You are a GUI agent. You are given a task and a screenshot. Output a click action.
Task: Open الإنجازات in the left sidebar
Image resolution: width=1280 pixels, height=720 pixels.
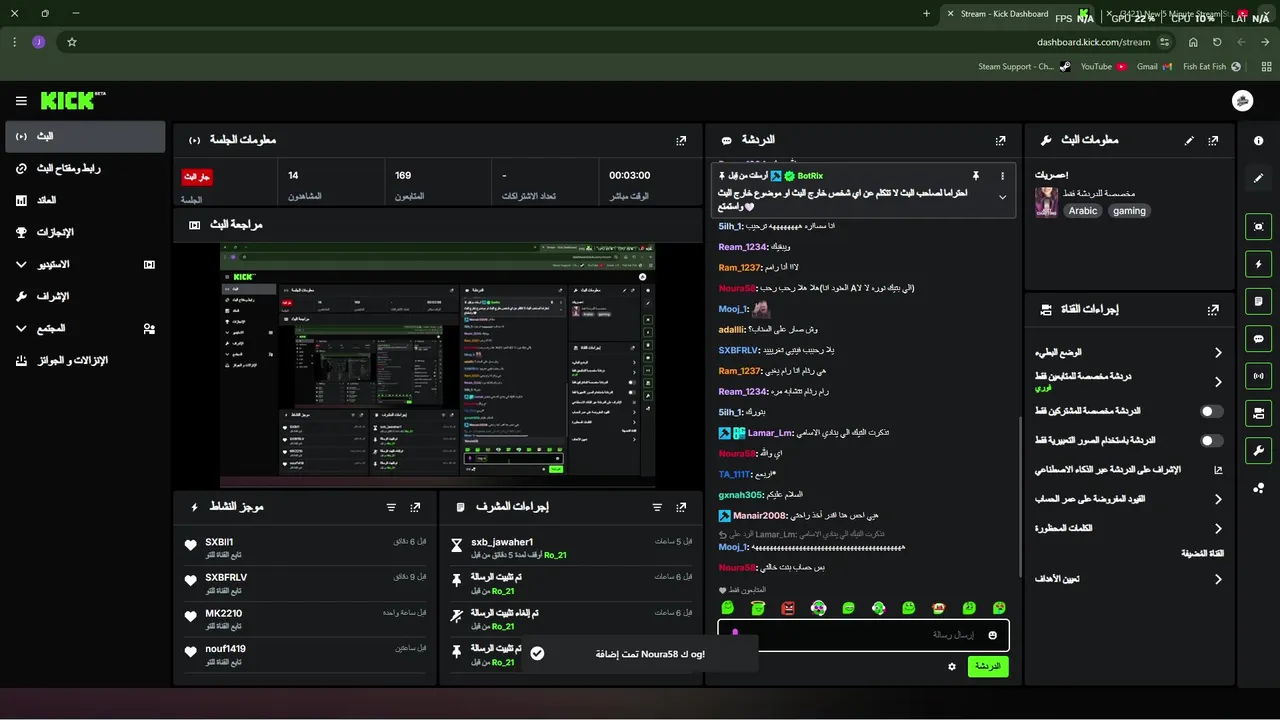coord(85,232)
